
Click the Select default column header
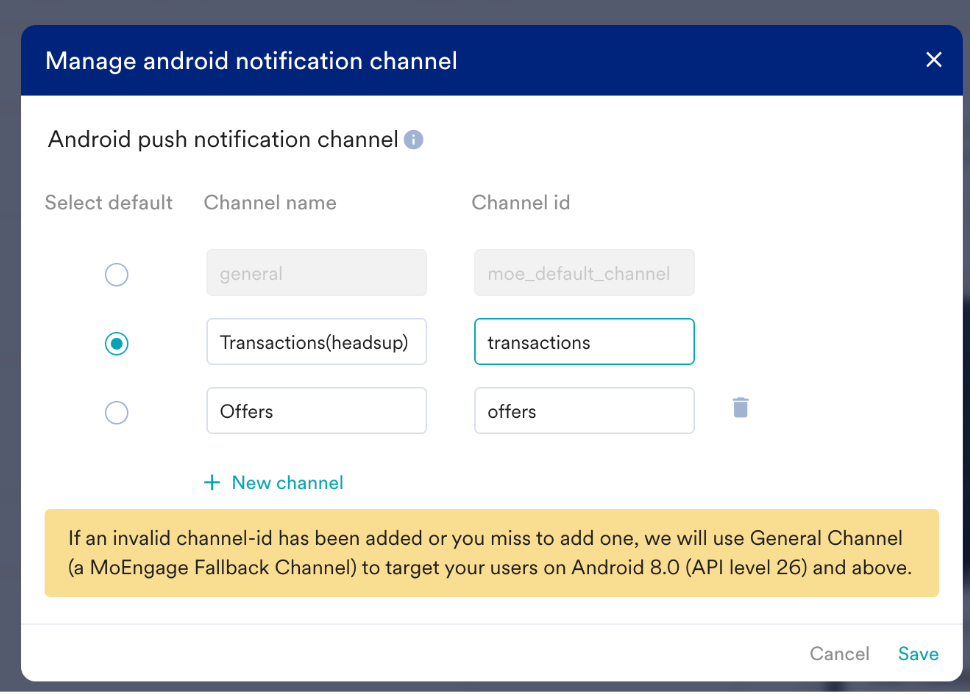click(109, 203)
